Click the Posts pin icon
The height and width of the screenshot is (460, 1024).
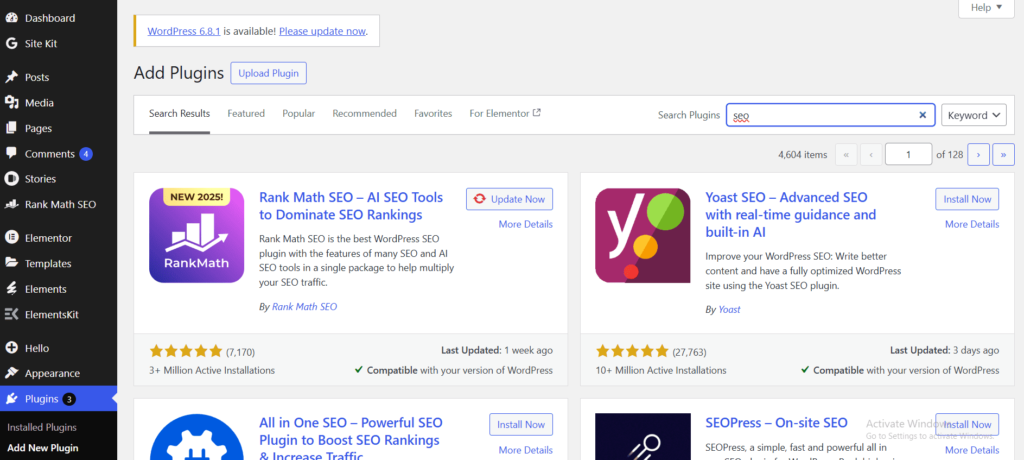point(11,77)
